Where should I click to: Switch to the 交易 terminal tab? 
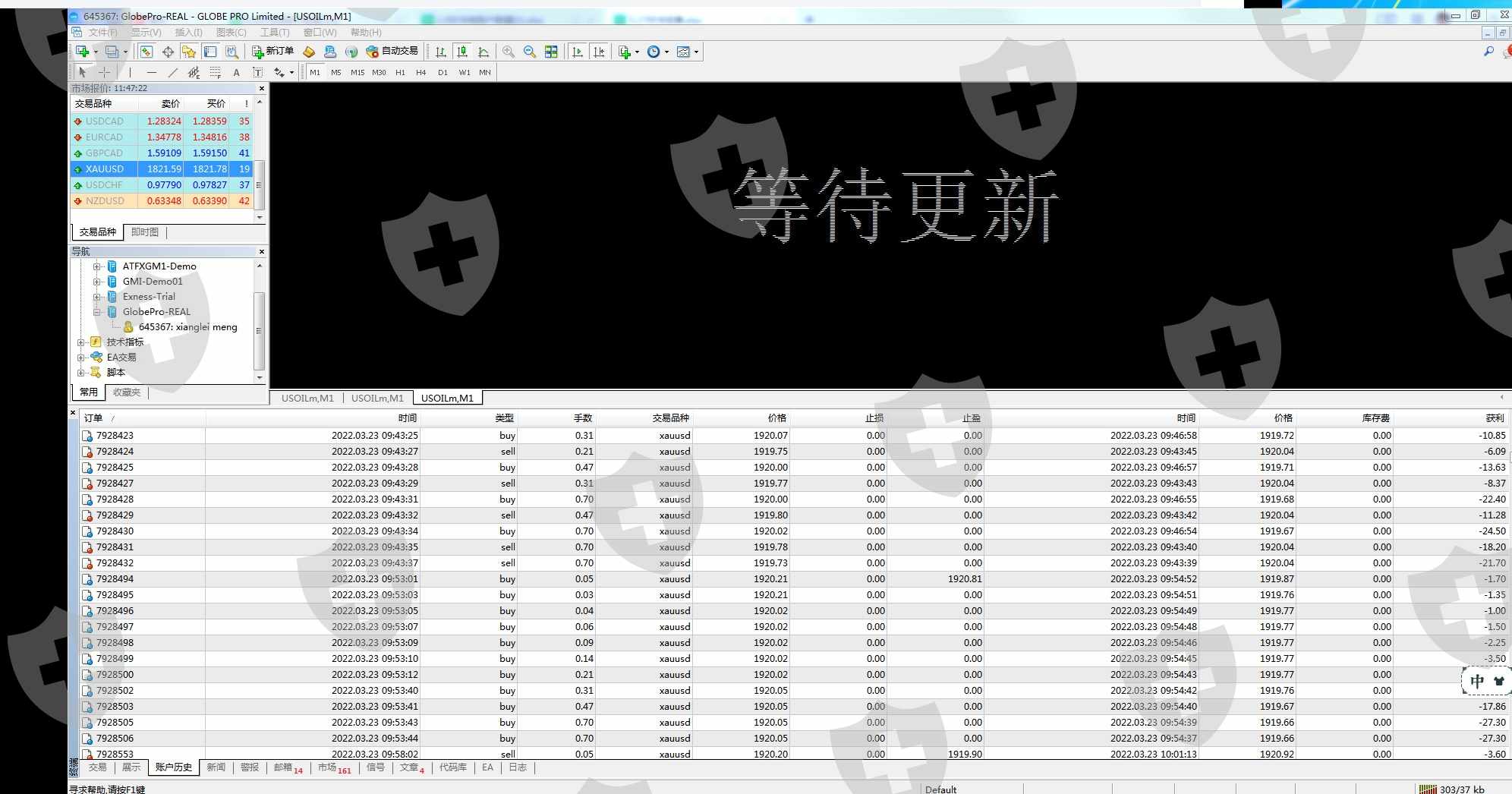98,767
